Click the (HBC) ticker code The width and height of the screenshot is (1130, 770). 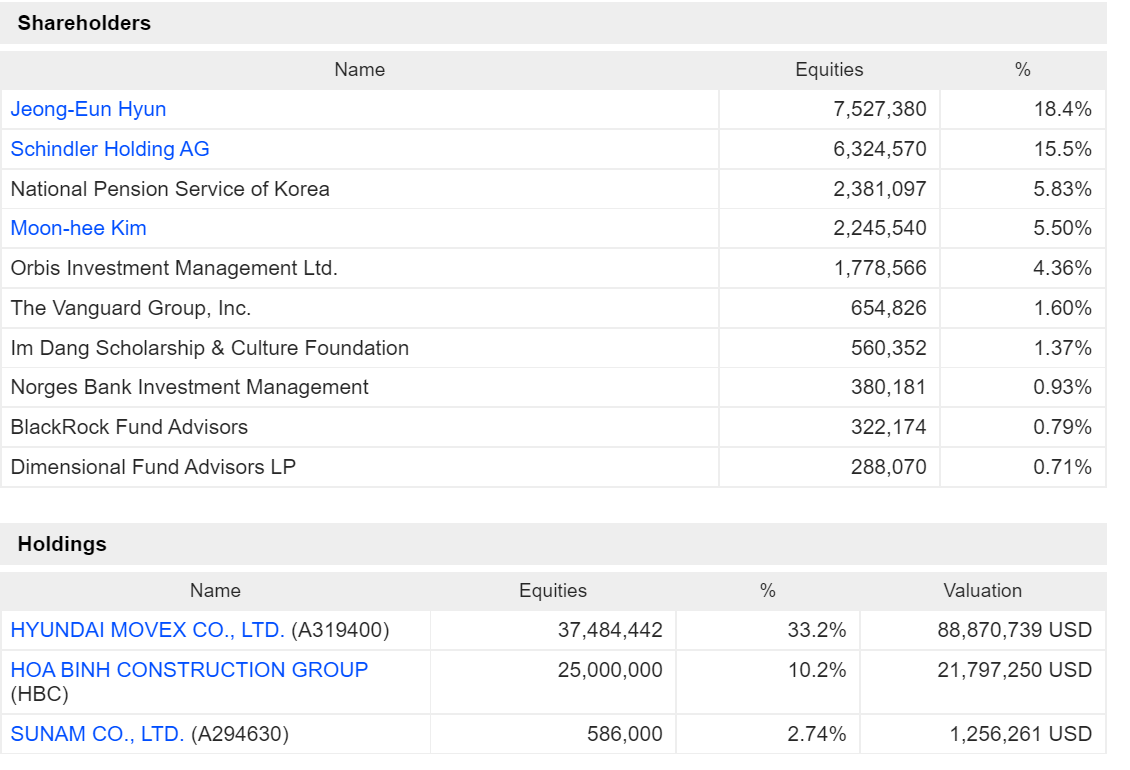40,694
